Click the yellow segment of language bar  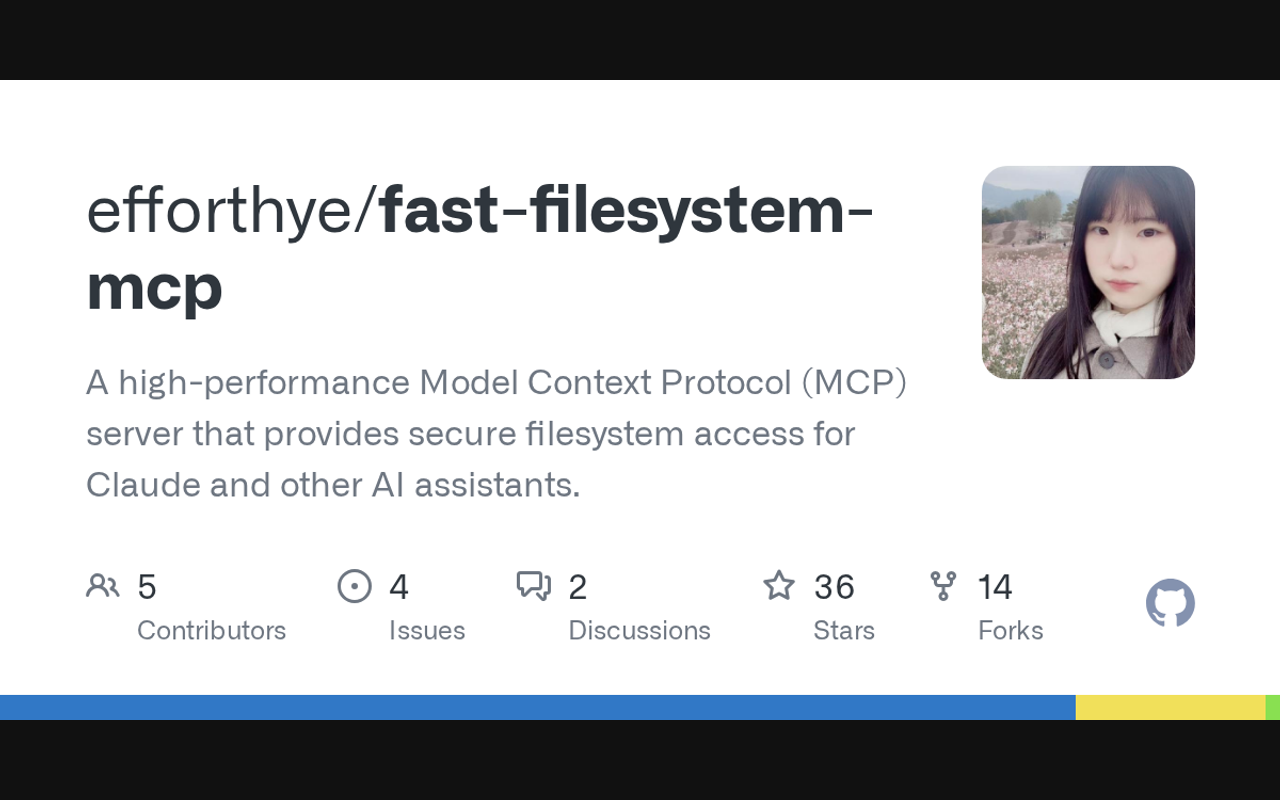1170,707
